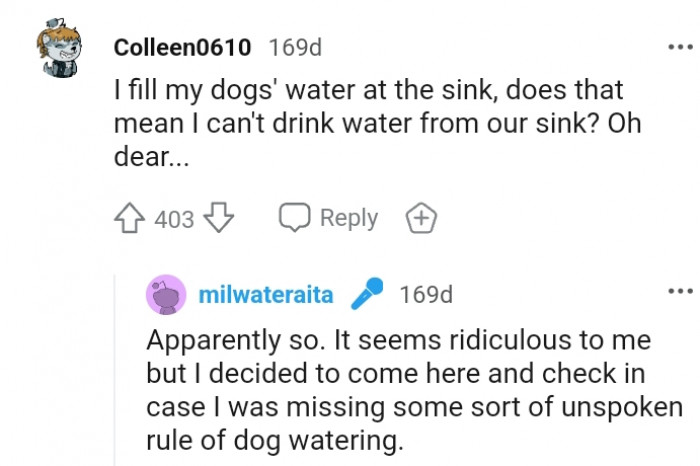
Task: Downvote Colleen0610's comment
Action: (x=219, y=218)
